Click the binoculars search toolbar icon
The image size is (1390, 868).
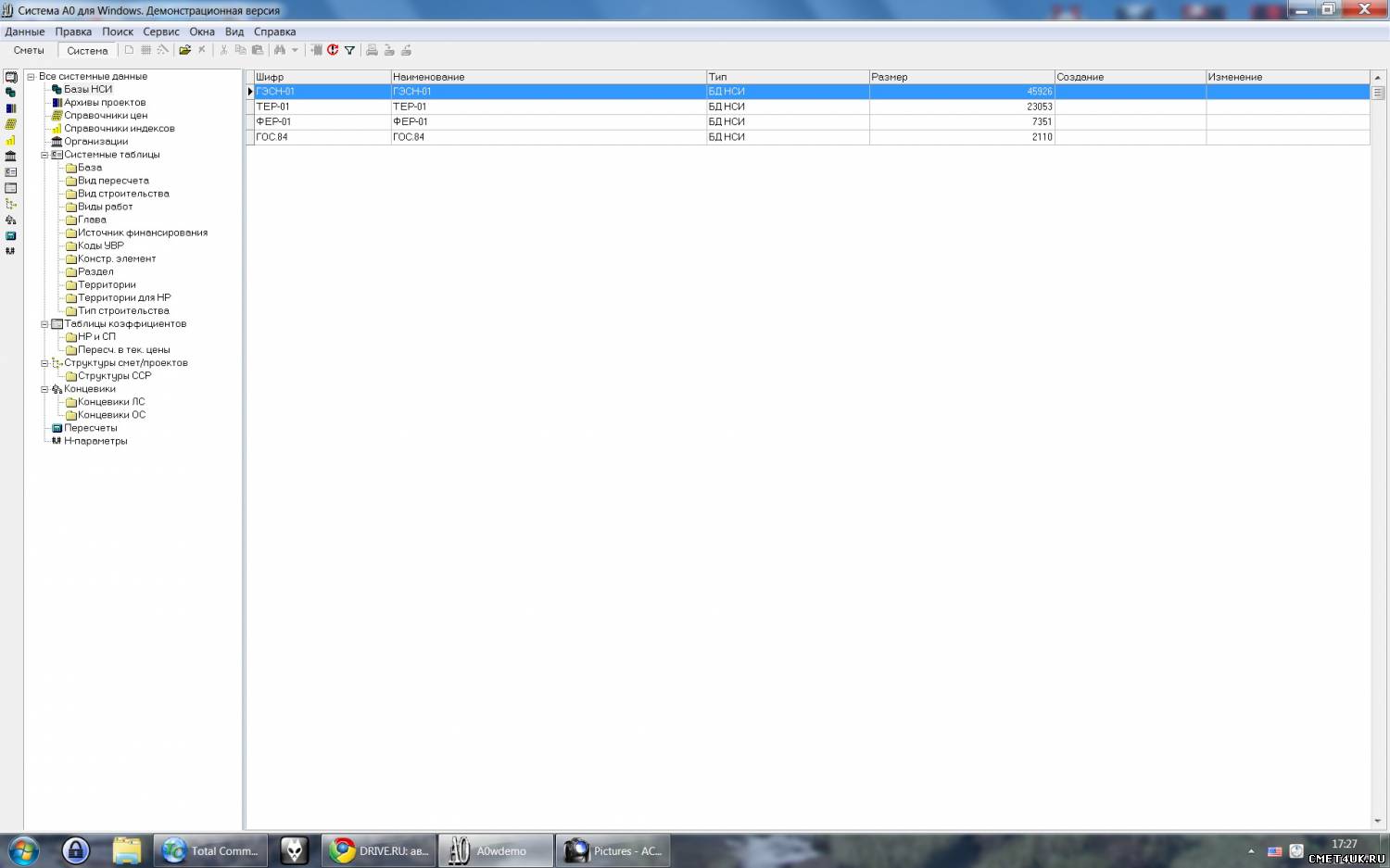pos(280,50)
